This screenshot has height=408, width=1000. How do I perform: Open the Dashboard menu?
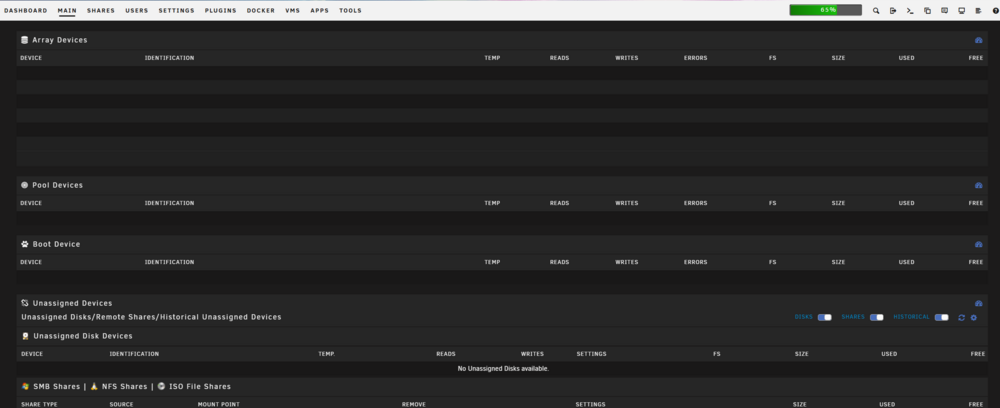click(26, 11)
